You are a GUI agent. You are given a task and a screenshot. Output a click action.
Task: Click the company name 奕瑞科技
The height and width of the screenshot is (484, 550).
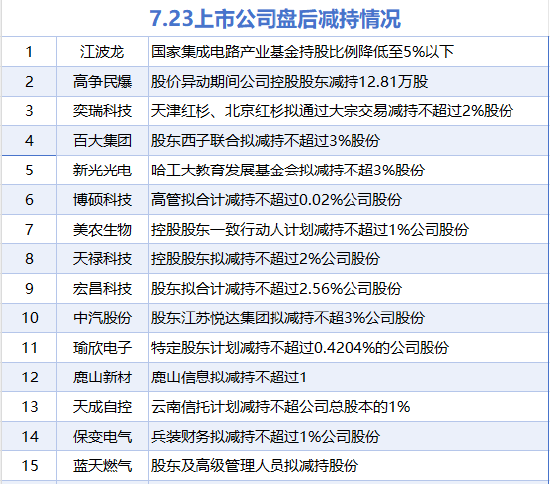102,111
